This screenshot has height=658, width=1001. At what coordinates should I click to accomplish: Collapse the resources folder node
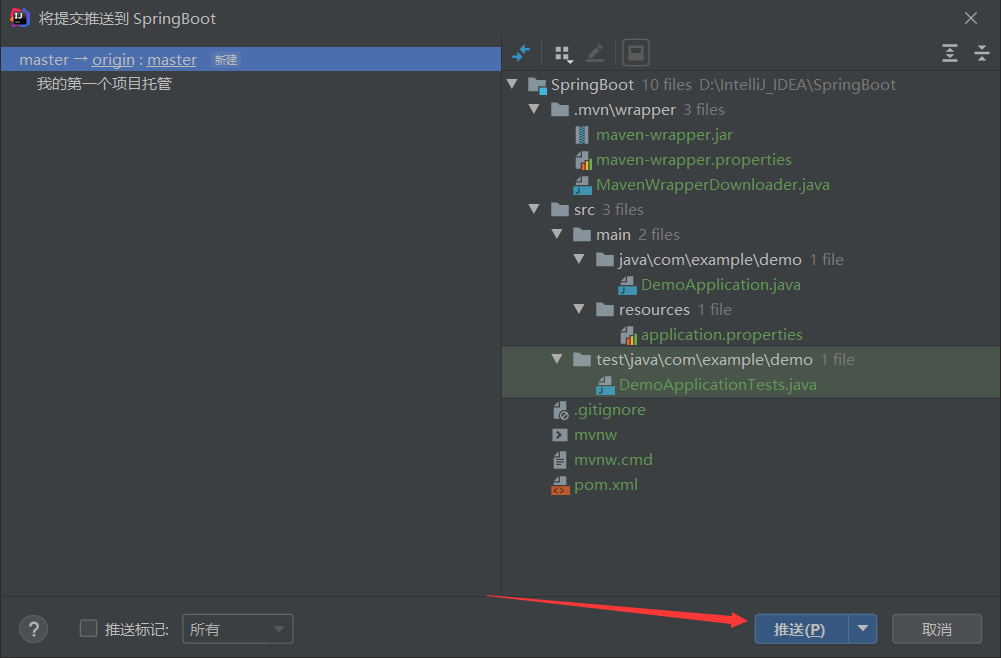click(579, 309)
